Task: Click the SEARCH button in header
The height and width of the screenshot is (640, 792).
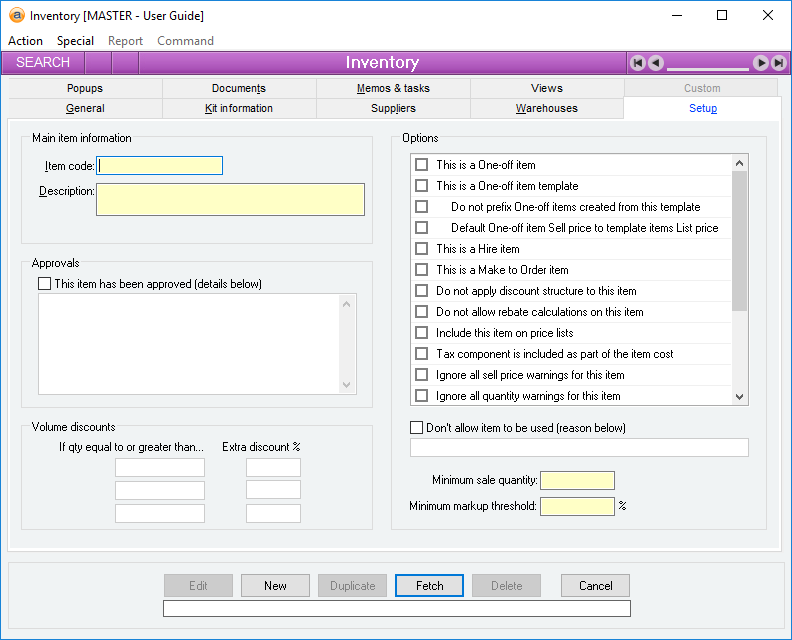Action: click(44, 63)
